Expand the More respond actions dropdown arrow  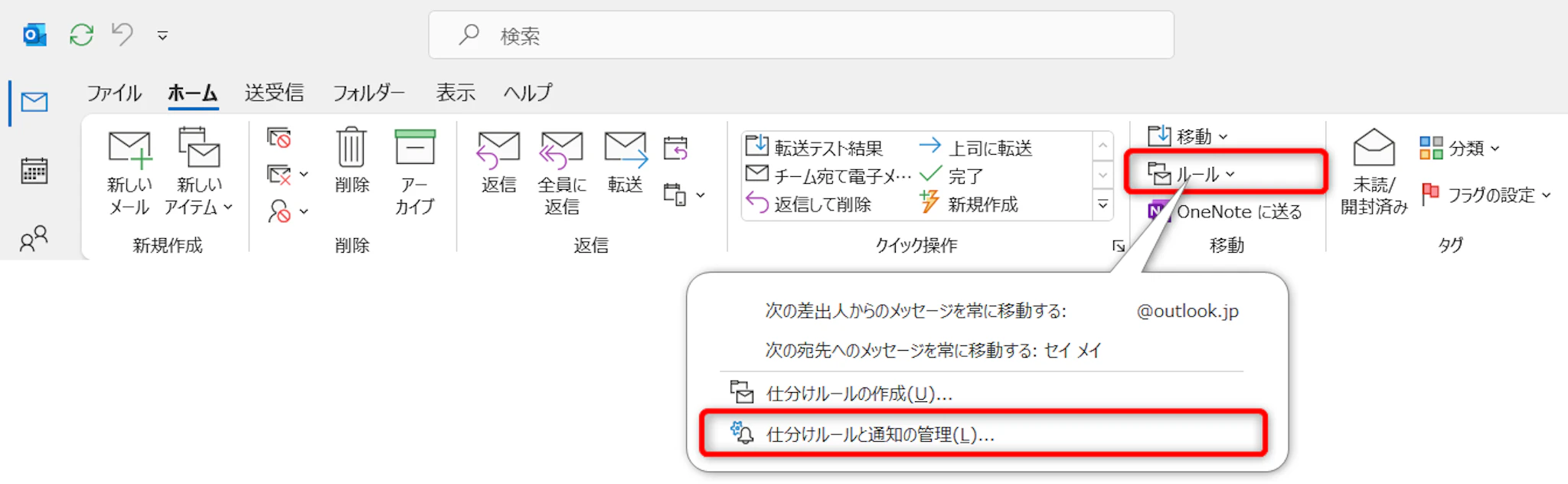pos(701,196)
